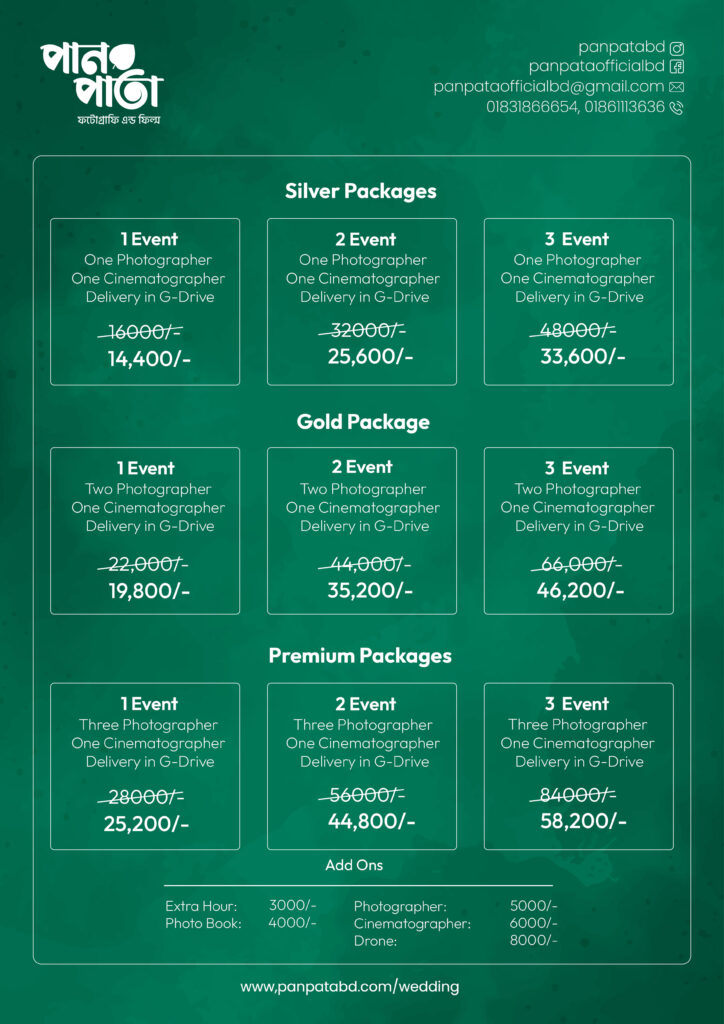The image size is (724, 1024).
Task: Choose the Gold 2 Event package heading
Action: click(x=363, y=467)
